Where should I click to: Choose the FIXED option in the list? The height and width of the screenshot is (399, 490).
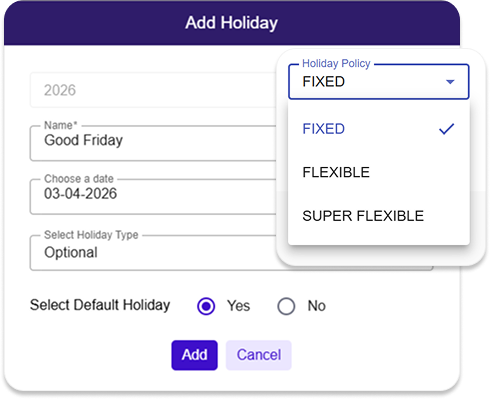tap(379, 129)
